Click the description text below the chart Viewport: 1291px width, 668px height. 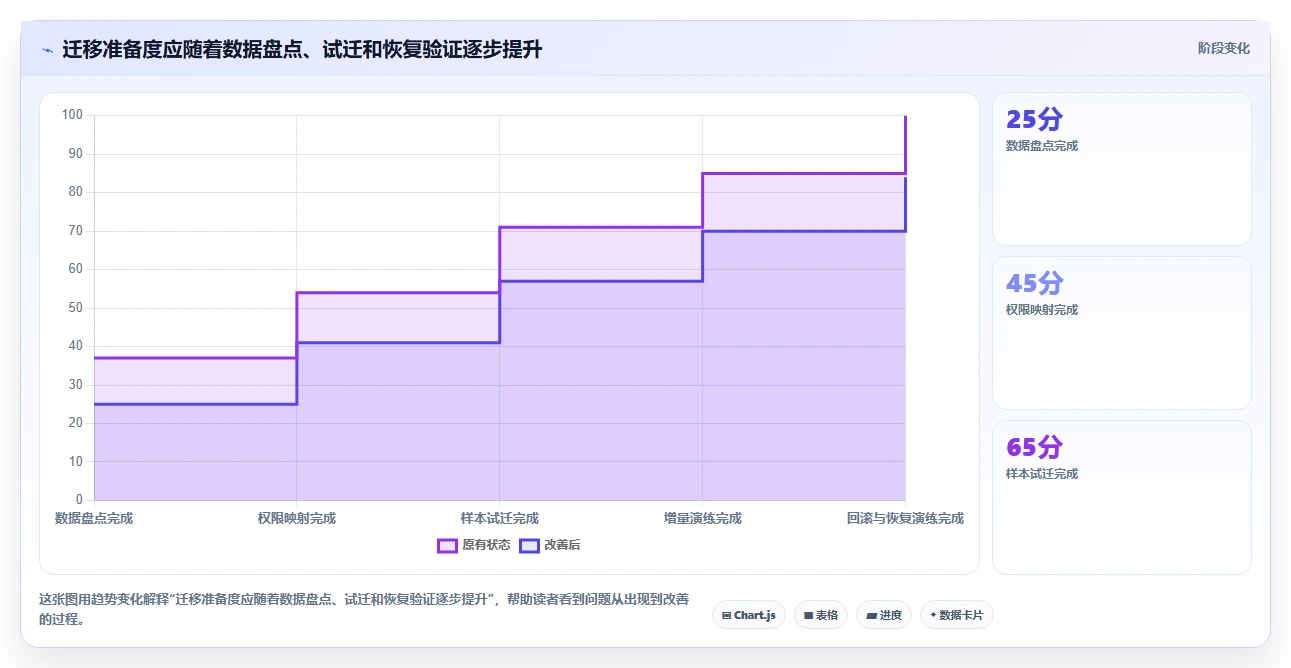[364, 609]
